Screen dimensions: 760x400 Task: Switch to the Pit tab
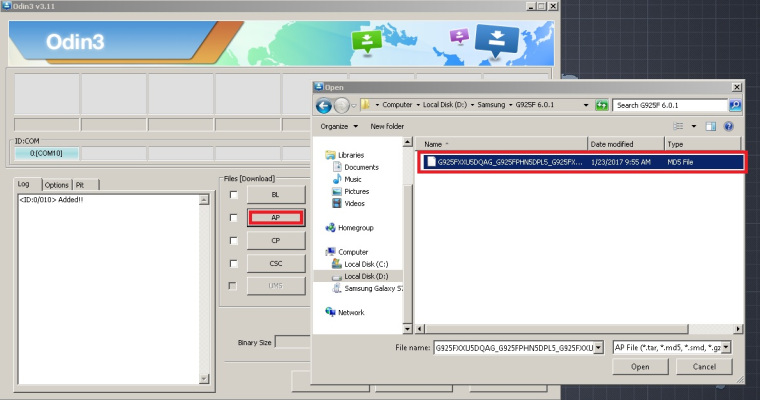click(x=80, y=185)
